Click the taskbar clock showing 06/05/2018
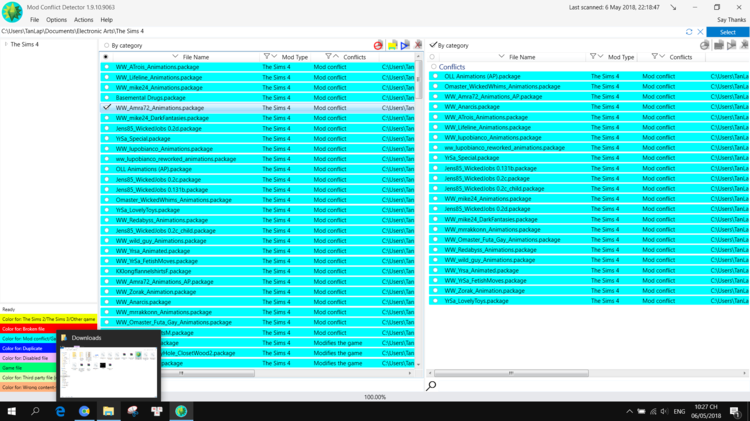This screenshot has height=421, width=750. (x=706, y=411)
